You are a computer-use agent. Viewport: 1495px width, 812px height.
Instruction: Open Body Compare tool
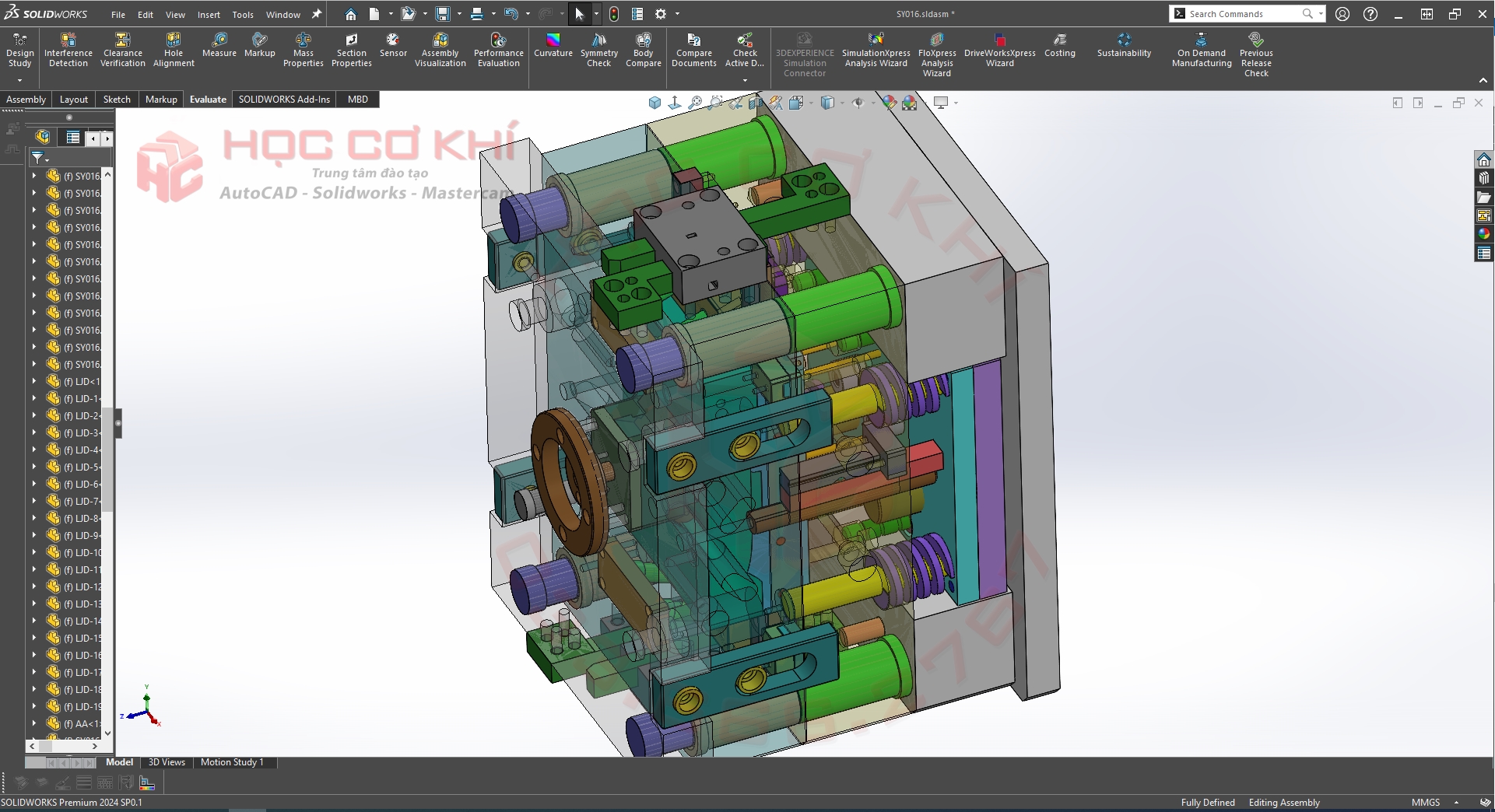644,51
